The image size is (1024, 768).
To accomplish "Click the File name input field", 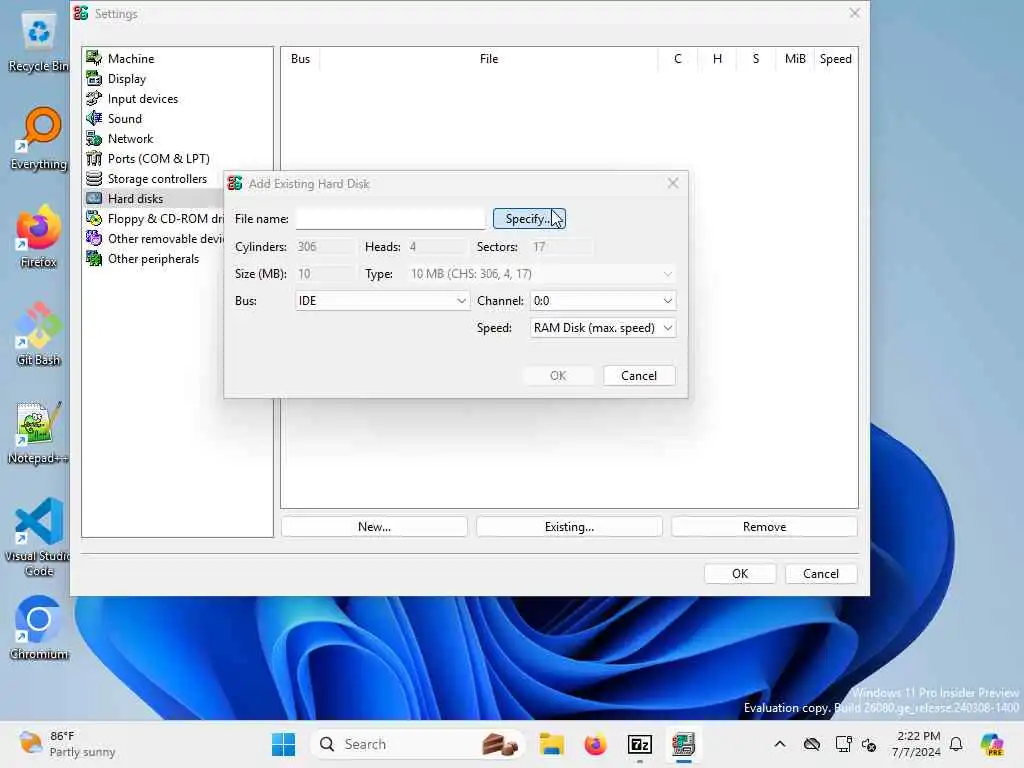I will click(x=391, y=219).
